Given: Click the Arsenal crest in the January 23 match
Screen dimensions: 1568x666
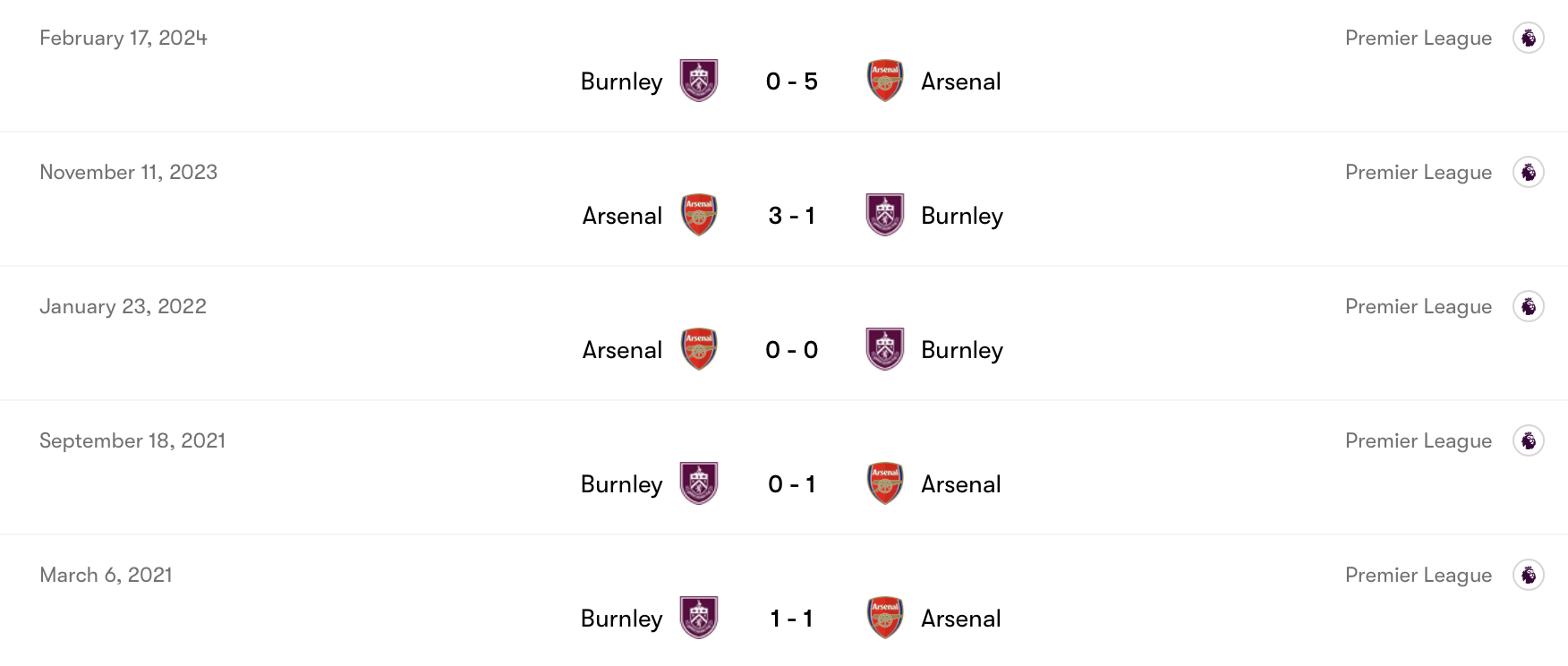Looking at the screenshot, I should [698, 349].
